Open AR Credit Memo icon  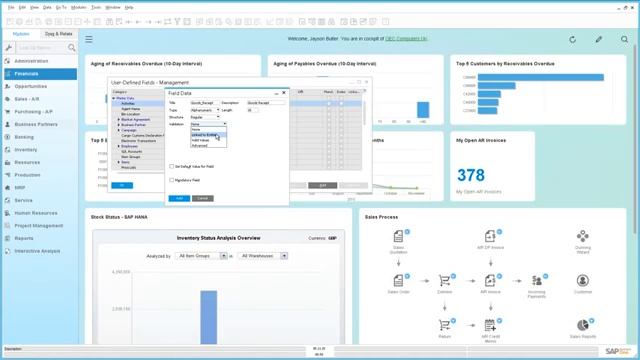[x=490, y=325]
